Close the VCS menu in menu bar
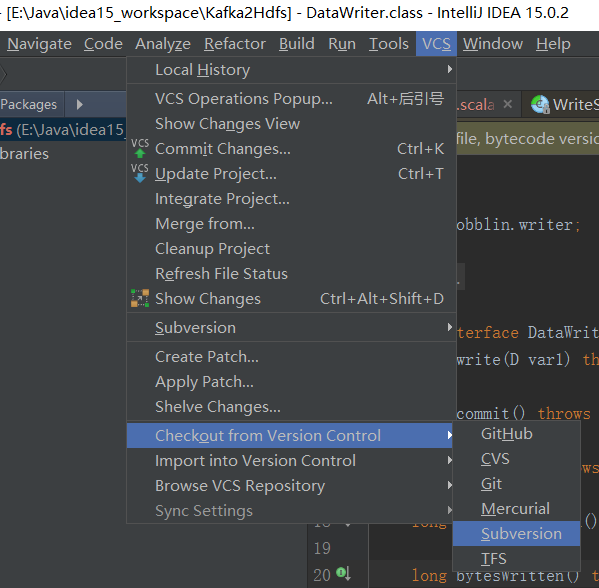The height and width of the screenshot is (588, 599). pos(436,44)
